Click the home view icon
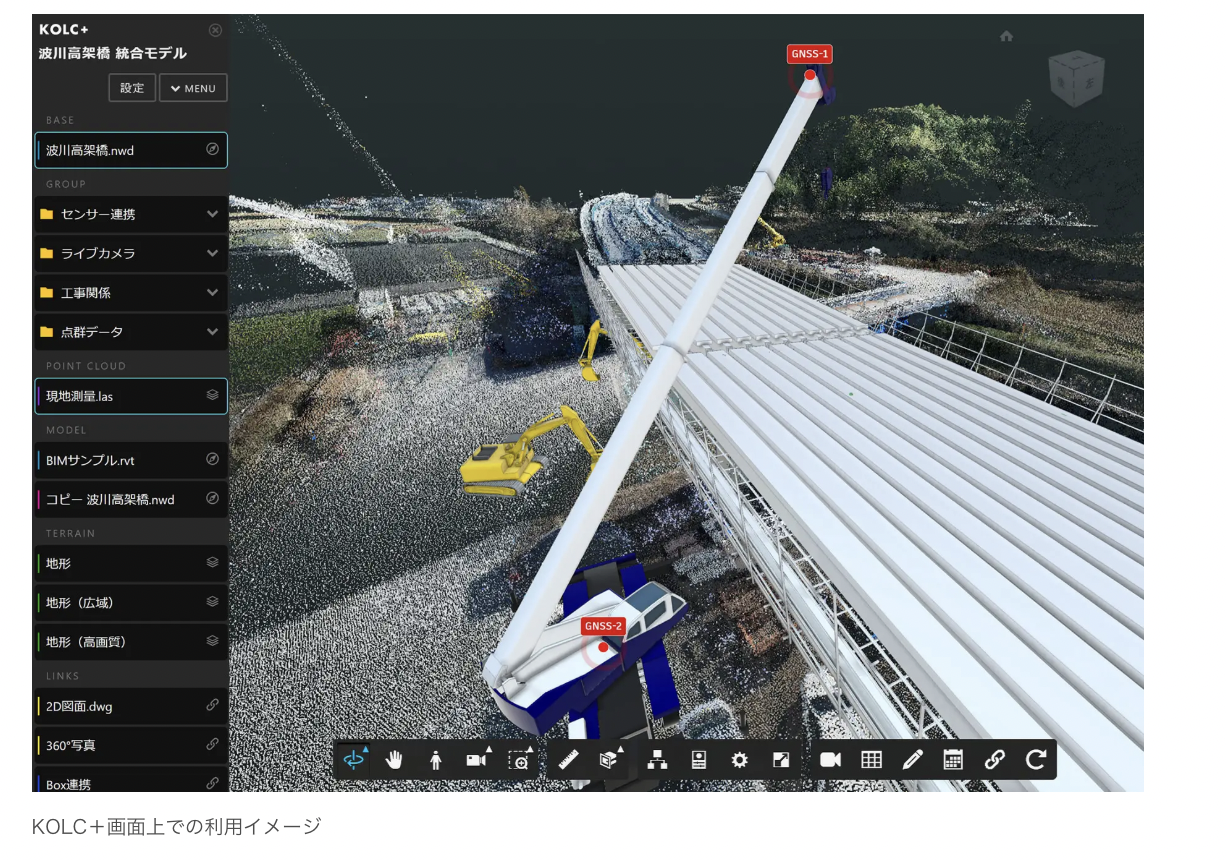This screenshot has height=860, width=1226. tap(1006, 36)
